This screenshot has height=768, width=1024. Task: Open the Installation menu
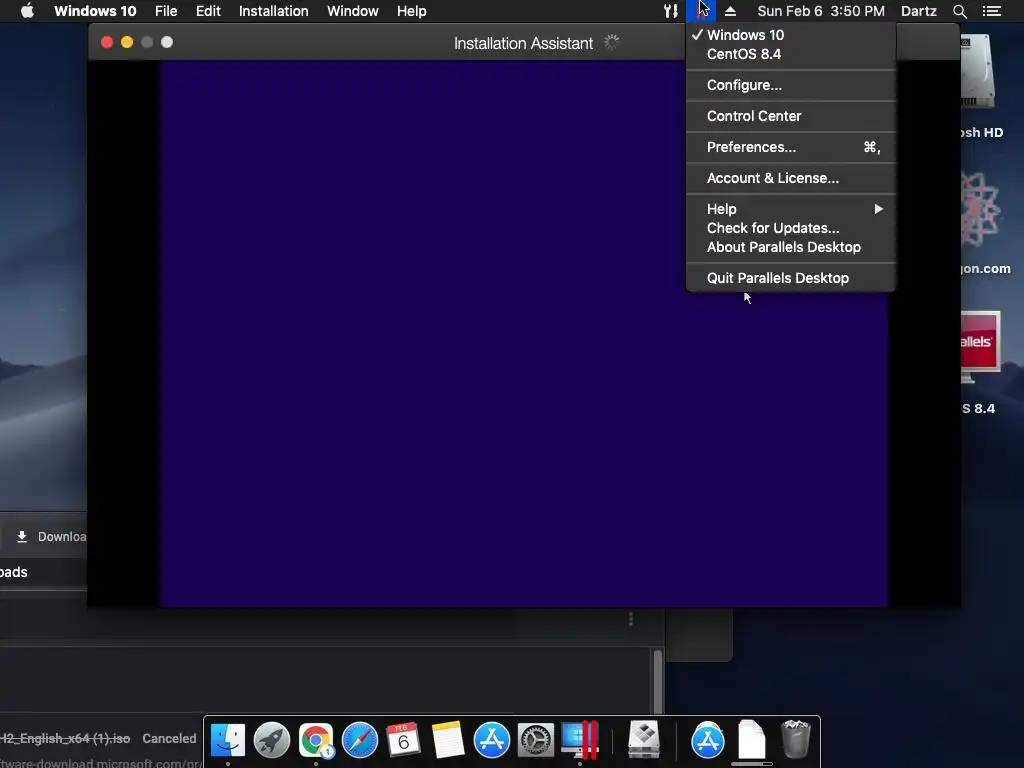click(273, 11)
